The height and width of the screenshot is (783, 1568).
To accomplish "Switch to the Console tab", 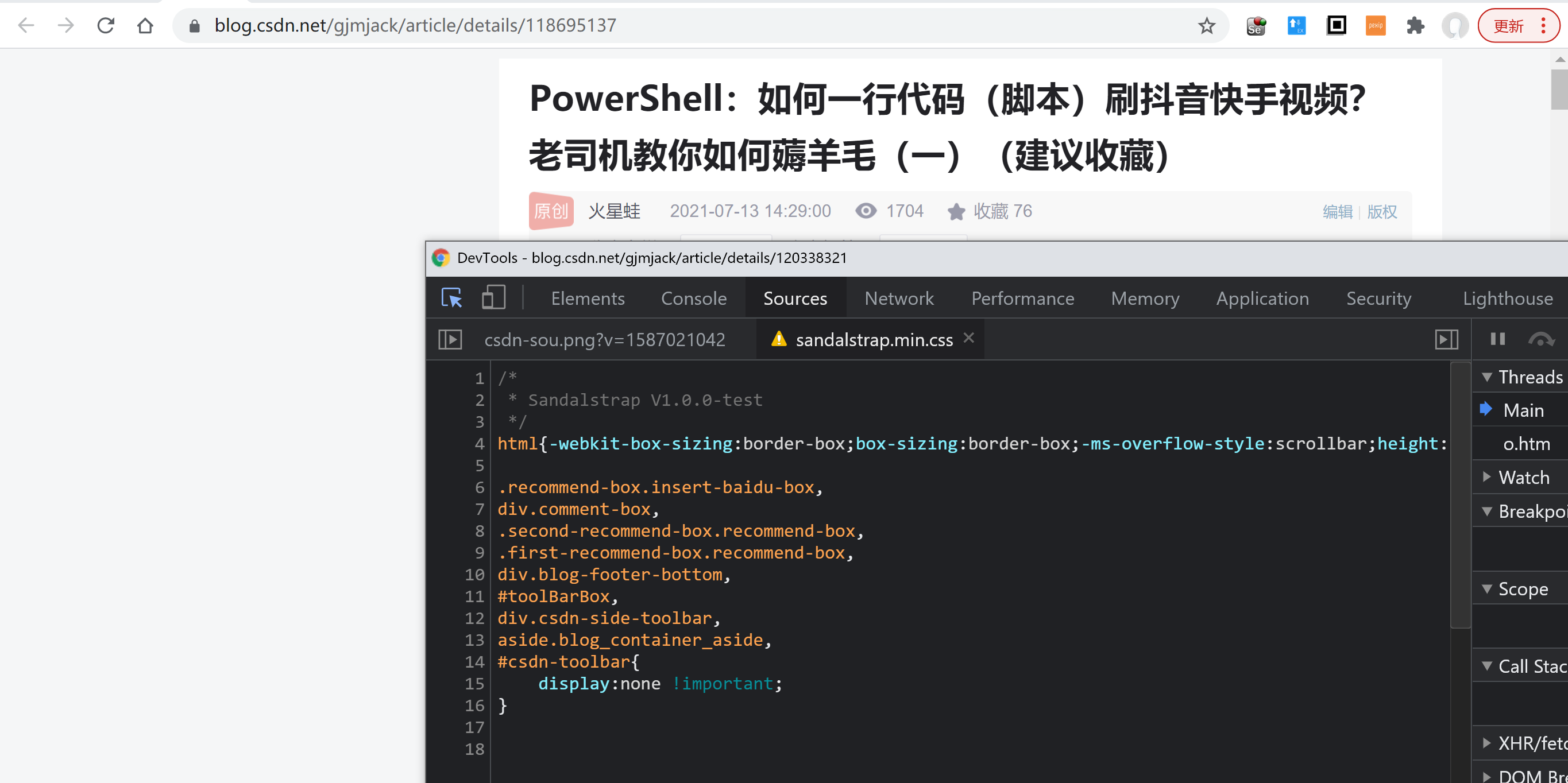I will 693,298.
